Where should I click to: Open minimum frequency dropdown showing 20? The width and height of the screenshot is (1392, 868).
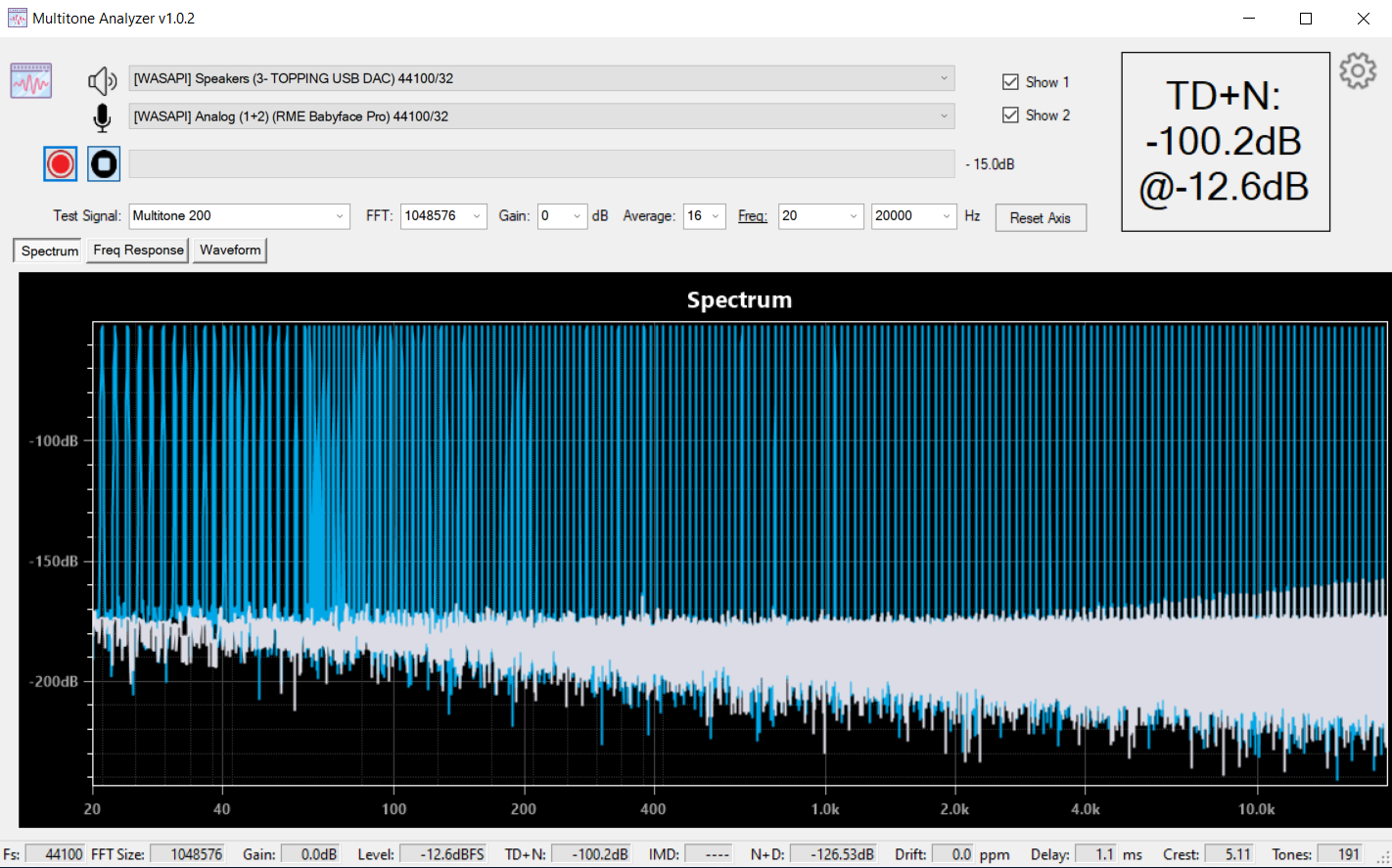(820, 216)
